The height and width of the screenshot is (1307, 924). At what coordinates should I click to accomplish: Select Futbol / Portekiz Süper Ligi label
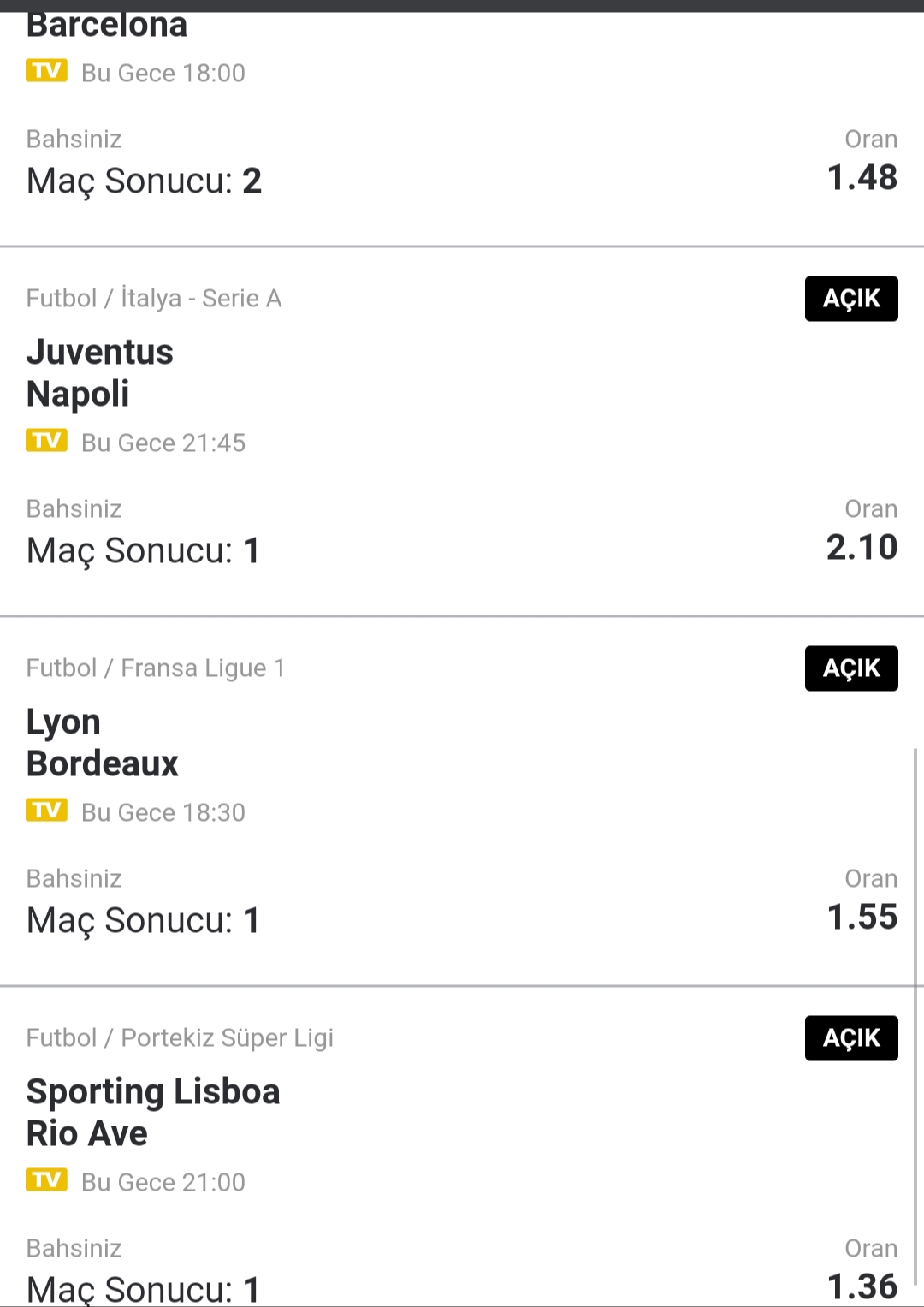pyautogui.click(x=180, y=1037)
